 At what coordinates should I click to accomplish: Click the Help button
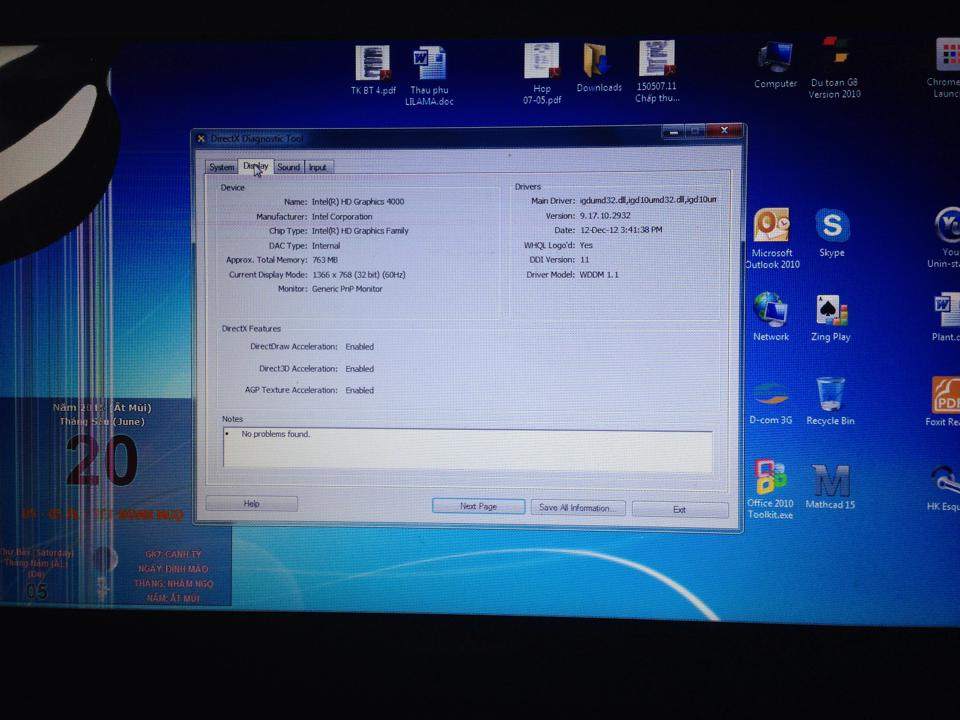(252, 504)
